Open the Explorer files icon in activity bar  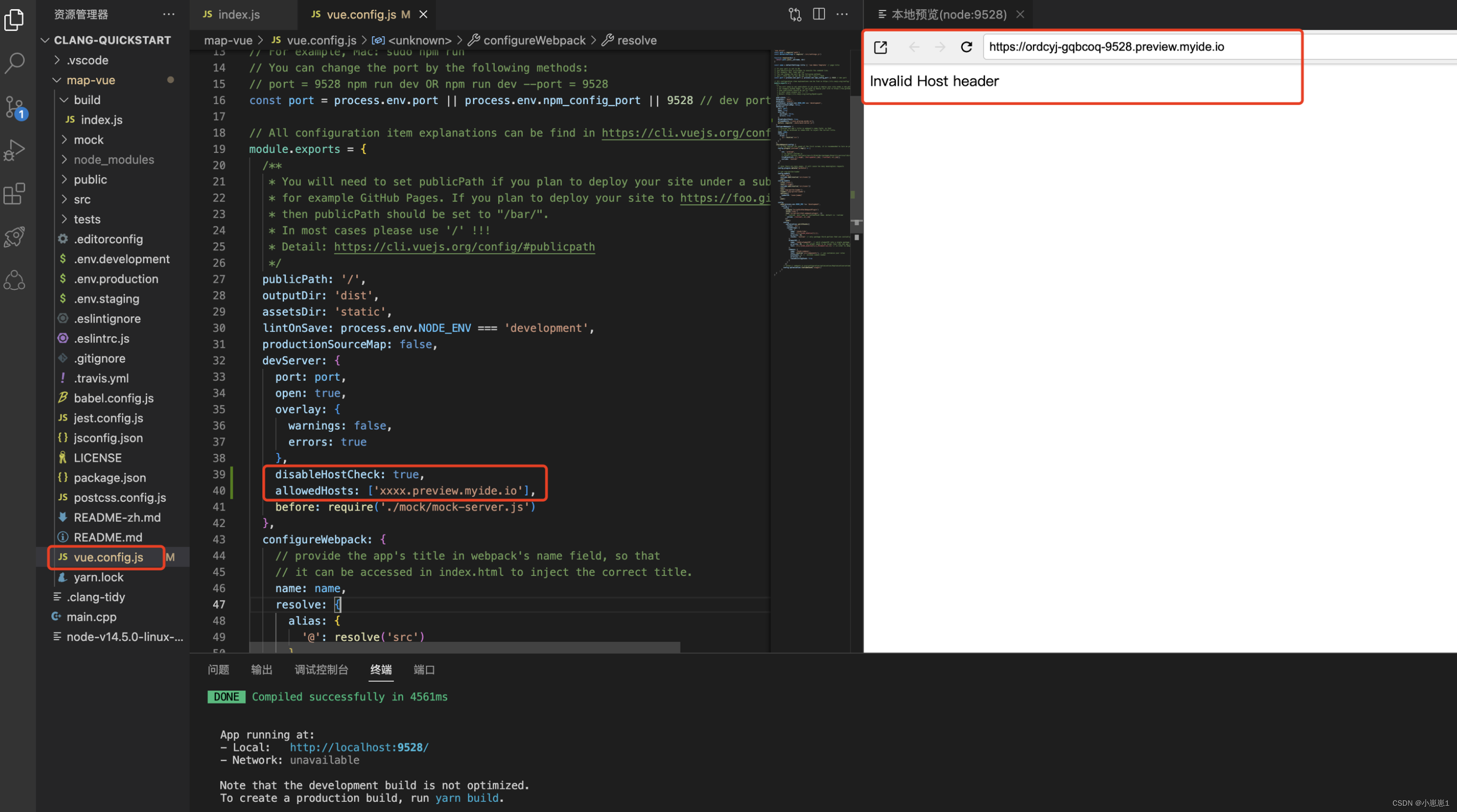tap(14, 20)
